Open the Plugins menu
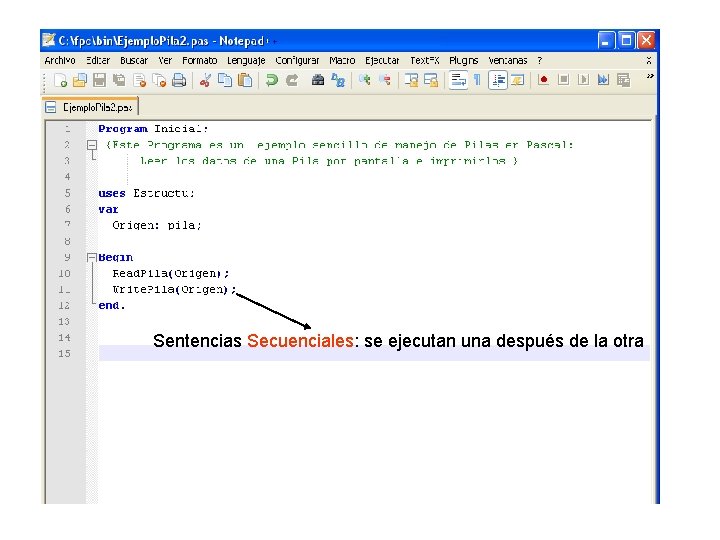Viewport: 720px width, 540px height. 463,61
